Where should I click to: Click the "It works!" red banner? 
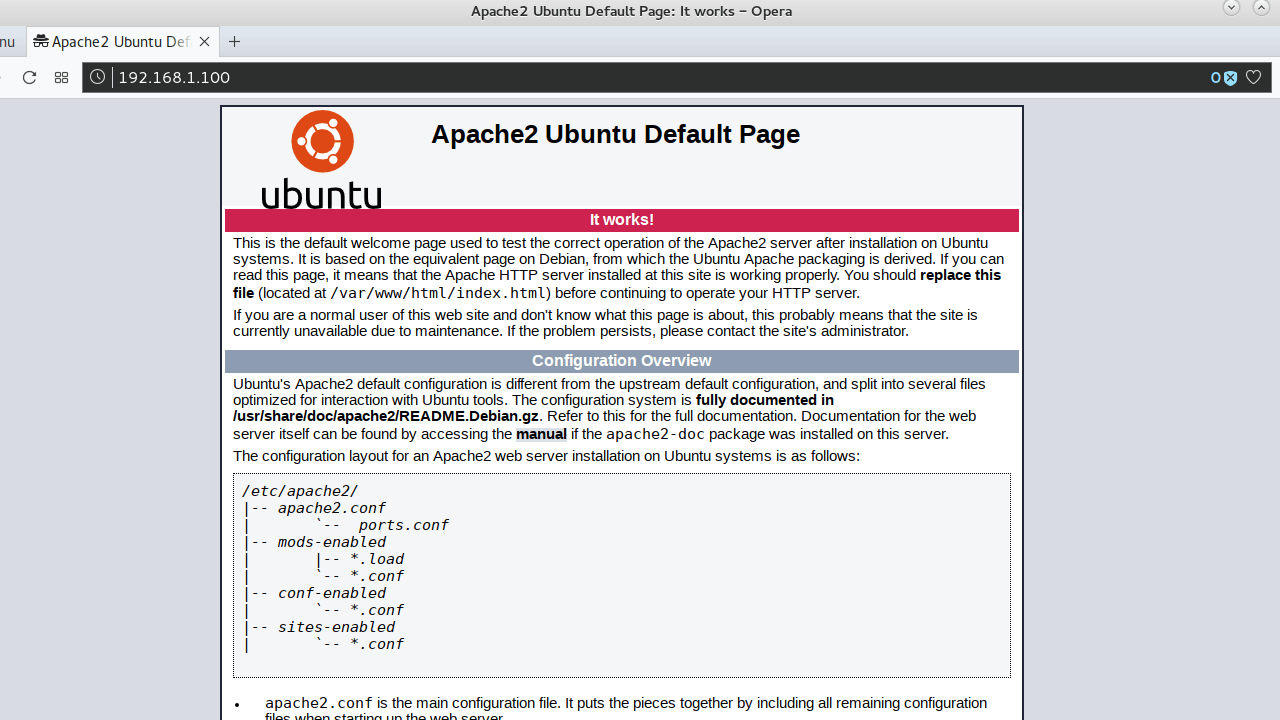[x=622, y=220]
